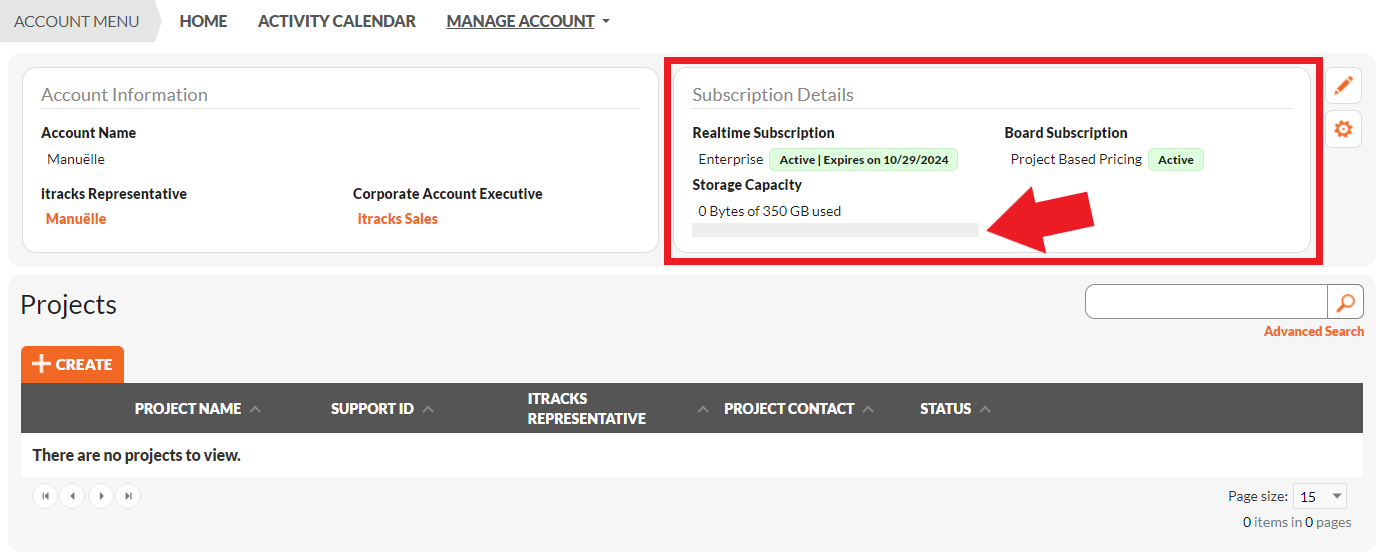Click the Projects heading
Image resolution: width=1383 pixels, height=559 pixels.
coord(69,305)
